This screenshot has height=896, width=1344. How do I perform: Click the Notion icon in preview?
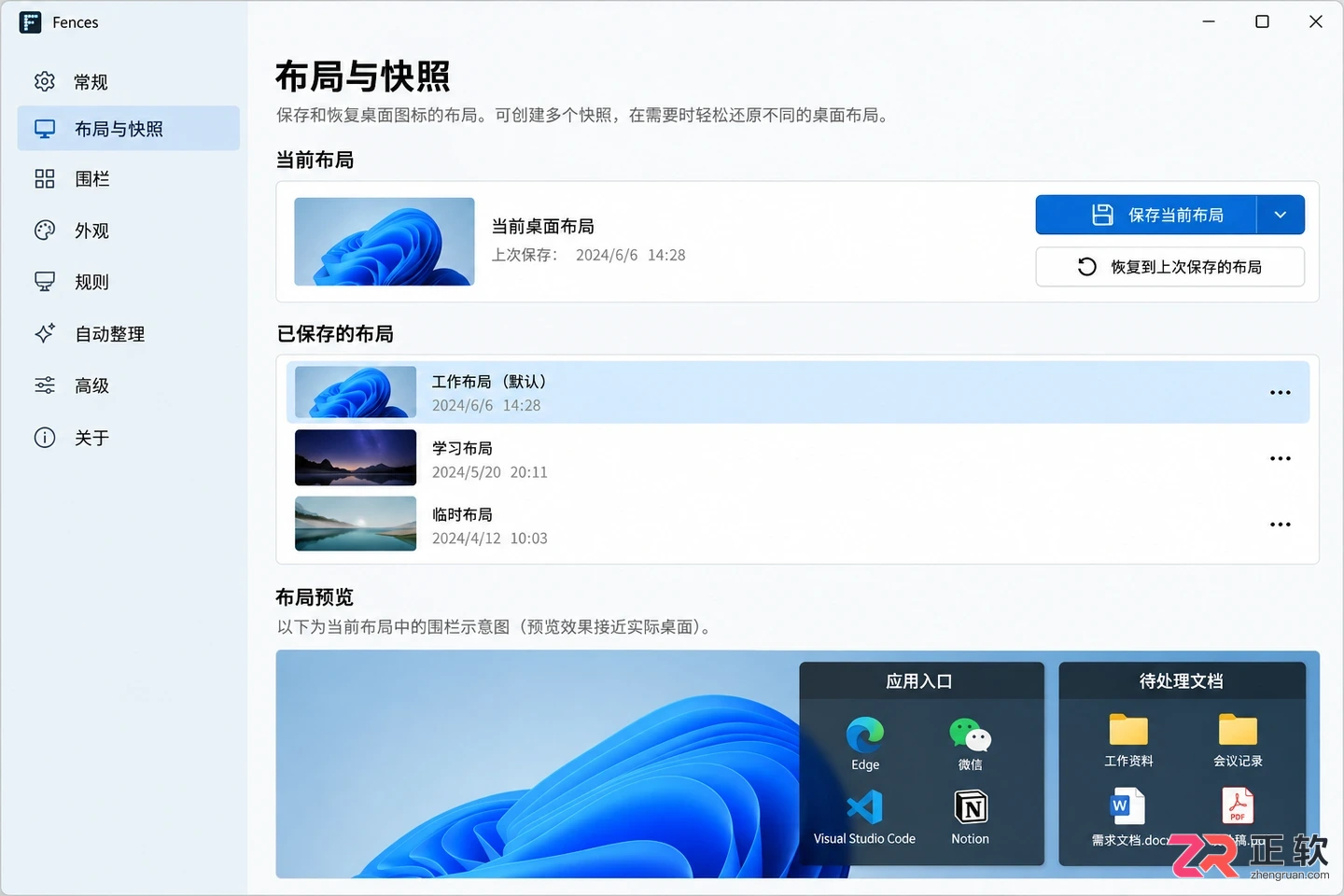tap(971, 807)
